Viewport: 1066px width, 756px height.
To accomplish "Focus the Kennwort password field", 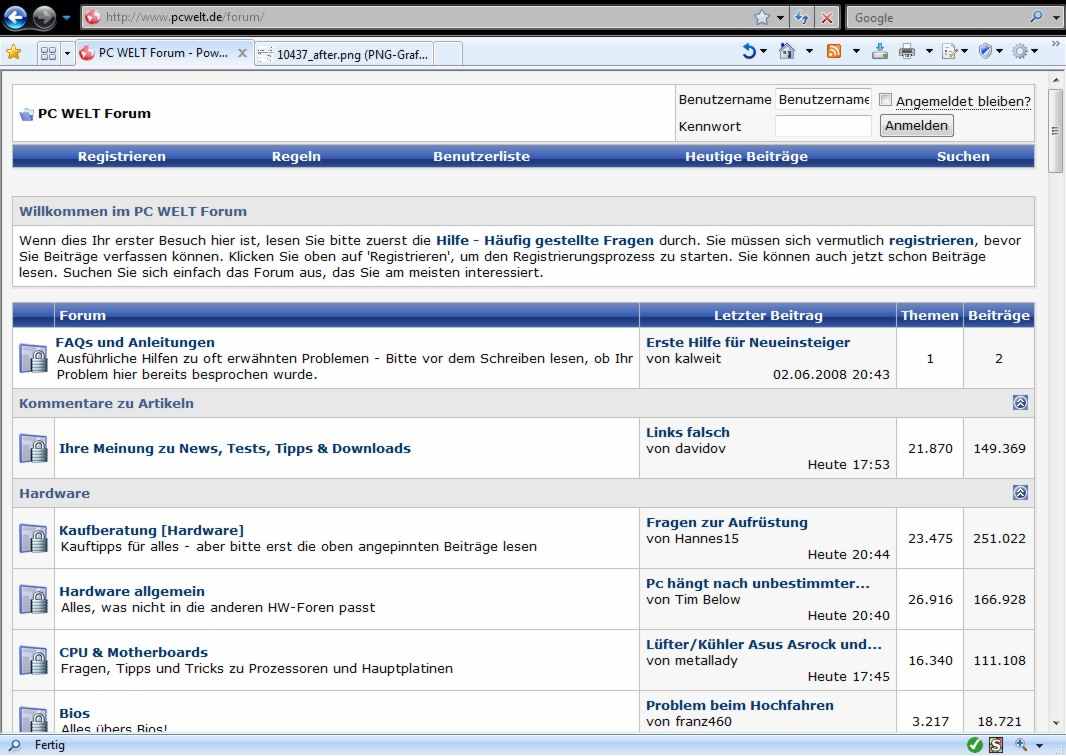I will pyautogui.click(x=823, y=126).
